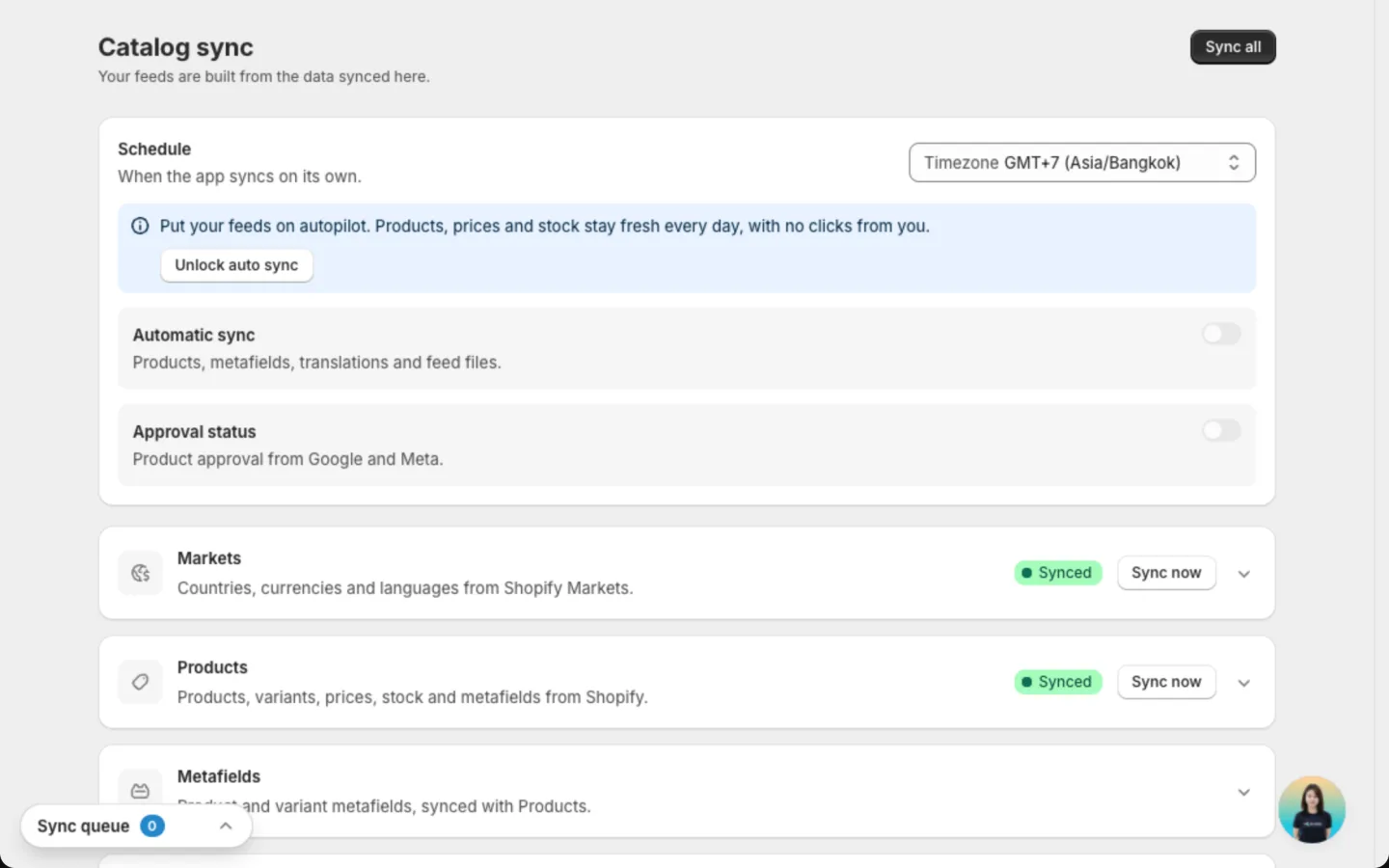Expand the Metafields row chevron

(x=1244, y=792)
